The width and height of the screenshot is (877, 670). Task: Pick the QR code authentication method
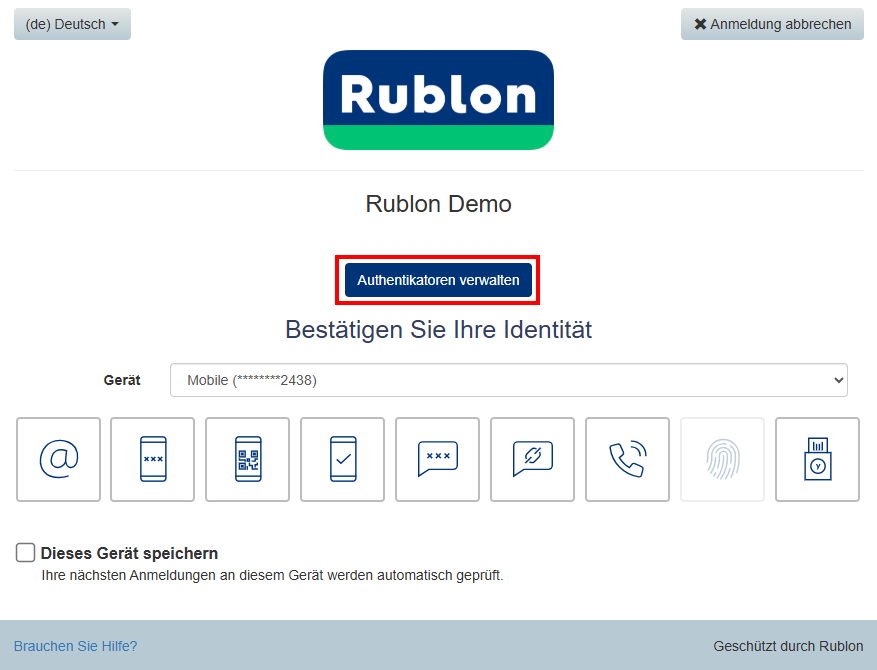pyautogui.click(x=248, y=459)
